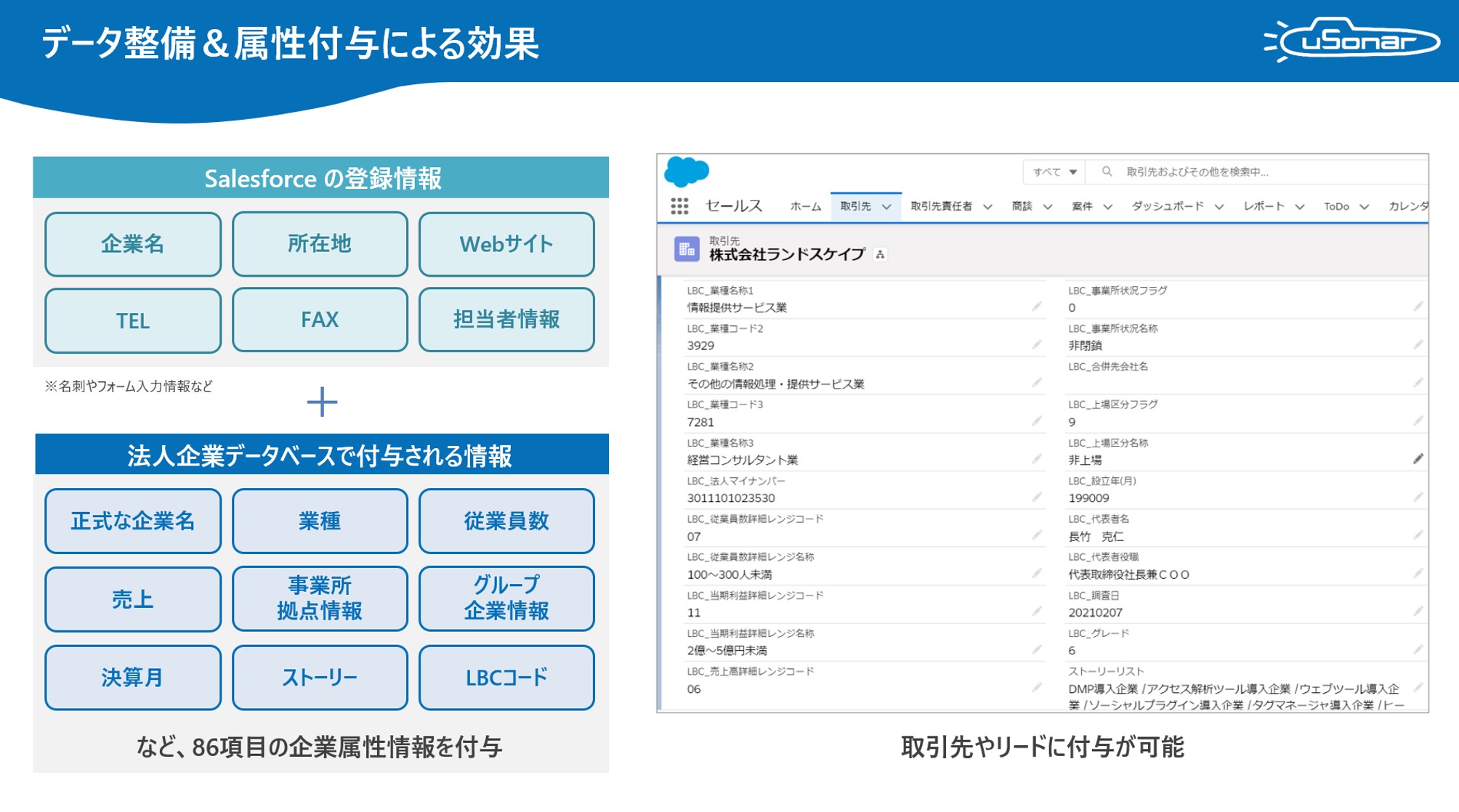Expand the 取引先 tab chevron
This screenshot has width=1459, height=812.
[887, 207]
